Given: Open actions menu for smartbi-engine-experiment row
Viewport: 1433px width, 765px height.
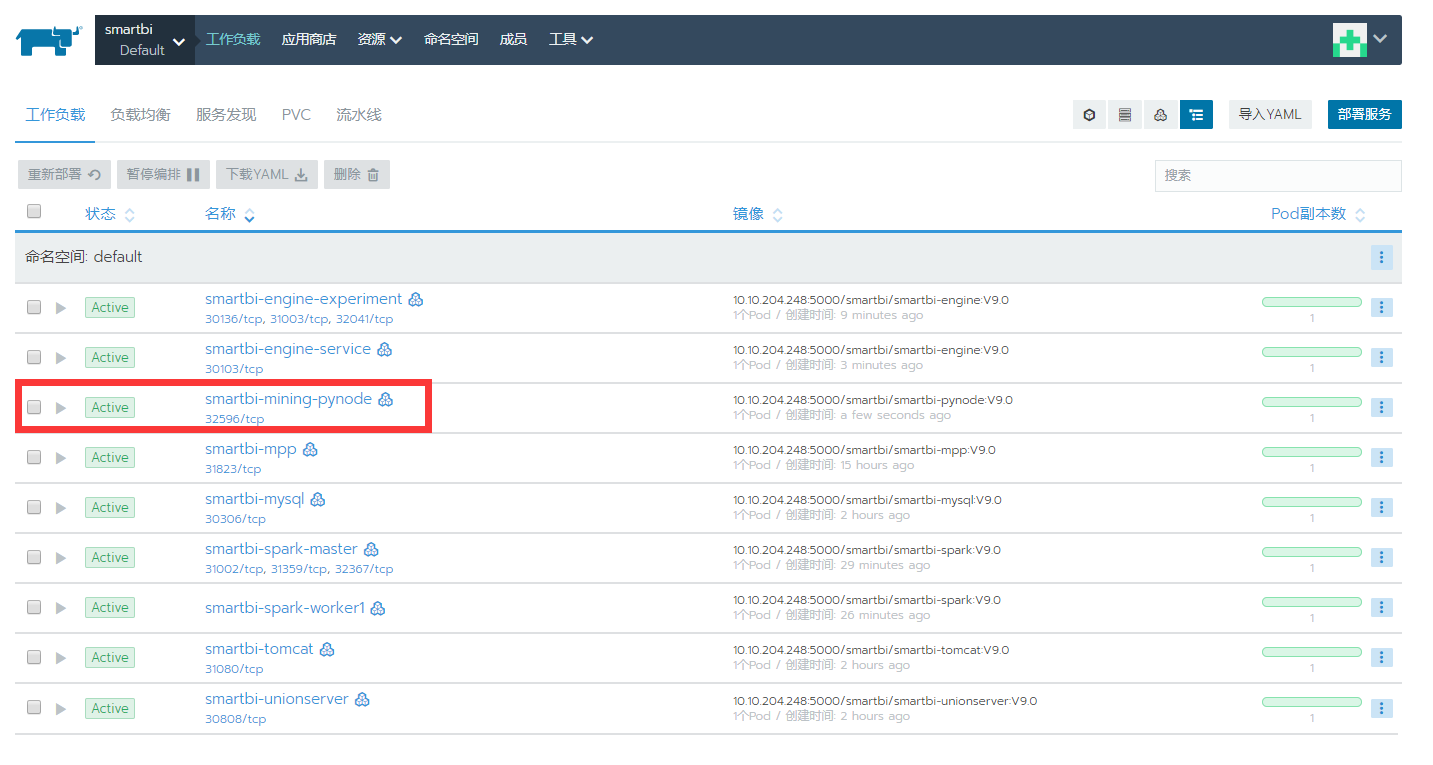Looking at the screenshot, I should click(x=1381, y=307).
